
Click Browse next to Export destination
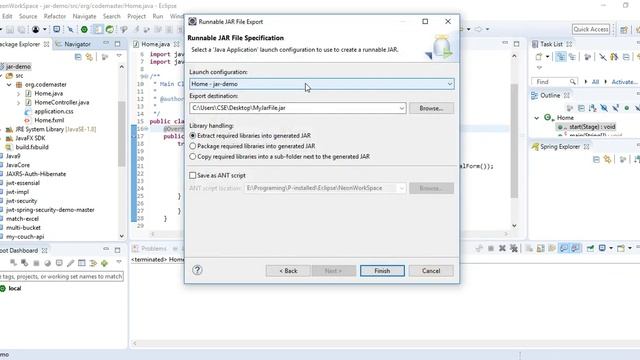pos(431,108)
